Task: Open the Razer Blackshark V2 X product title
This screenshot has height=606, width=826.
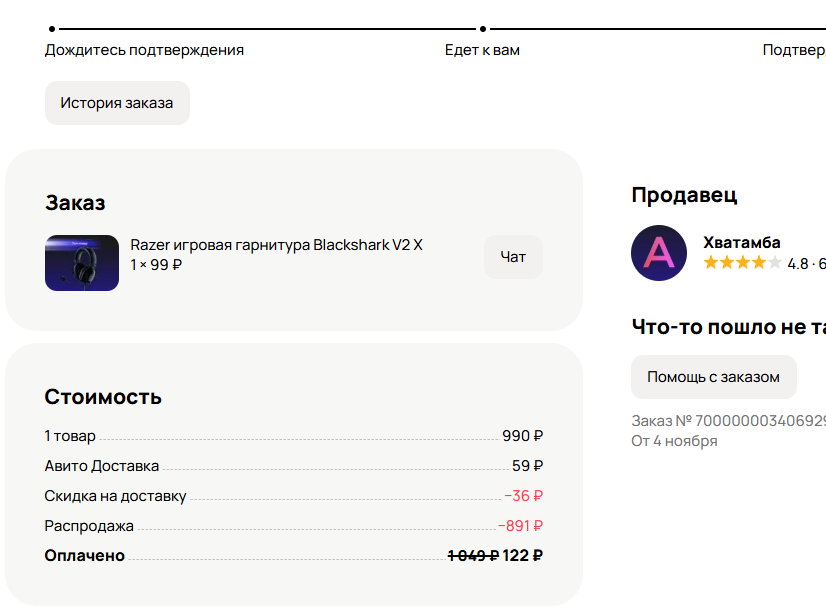Action: (x=277, y=245)
